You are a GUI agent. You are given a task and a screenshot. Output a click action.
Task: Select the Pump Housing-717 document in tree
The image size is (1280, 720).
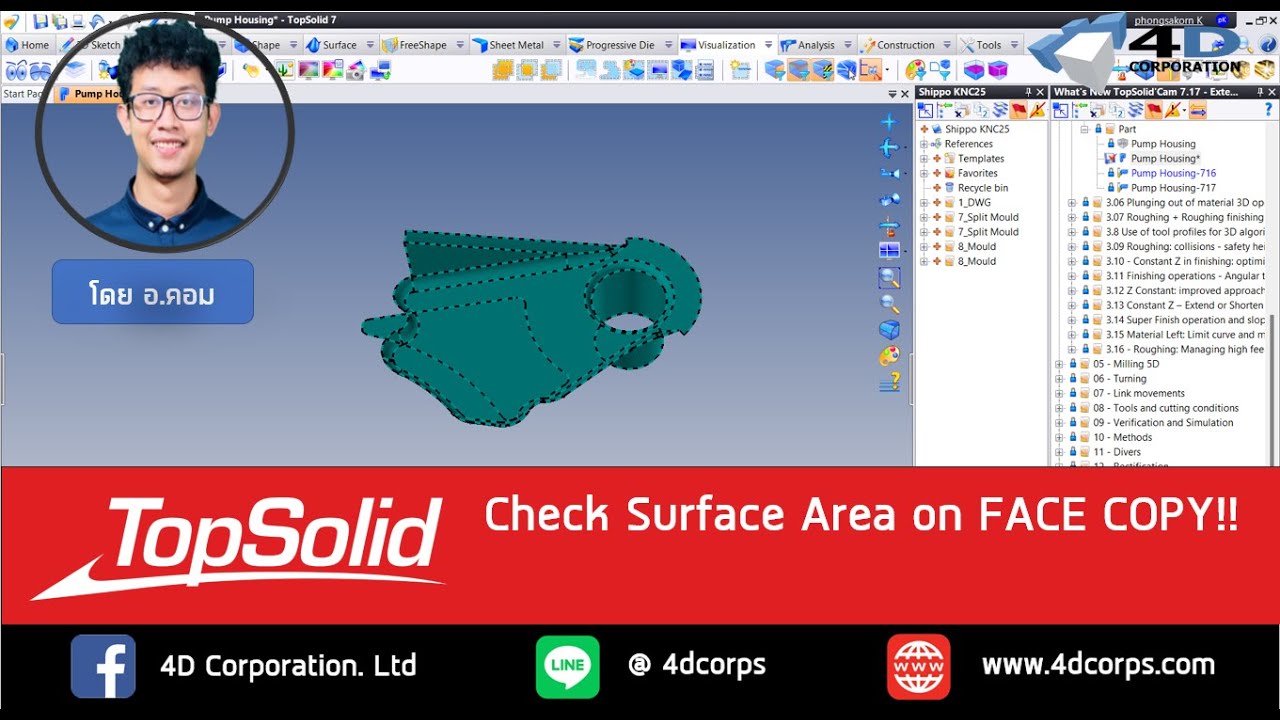click(1173, 188)
